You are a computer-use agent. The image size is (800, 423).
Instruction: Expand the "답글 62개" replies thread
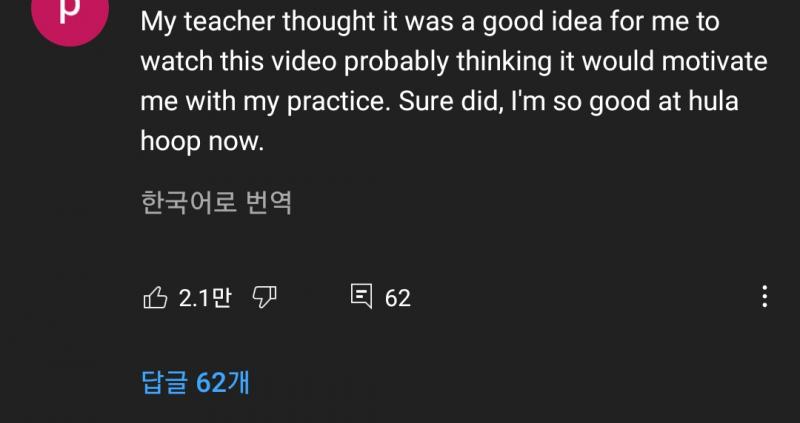pos(195,382)
